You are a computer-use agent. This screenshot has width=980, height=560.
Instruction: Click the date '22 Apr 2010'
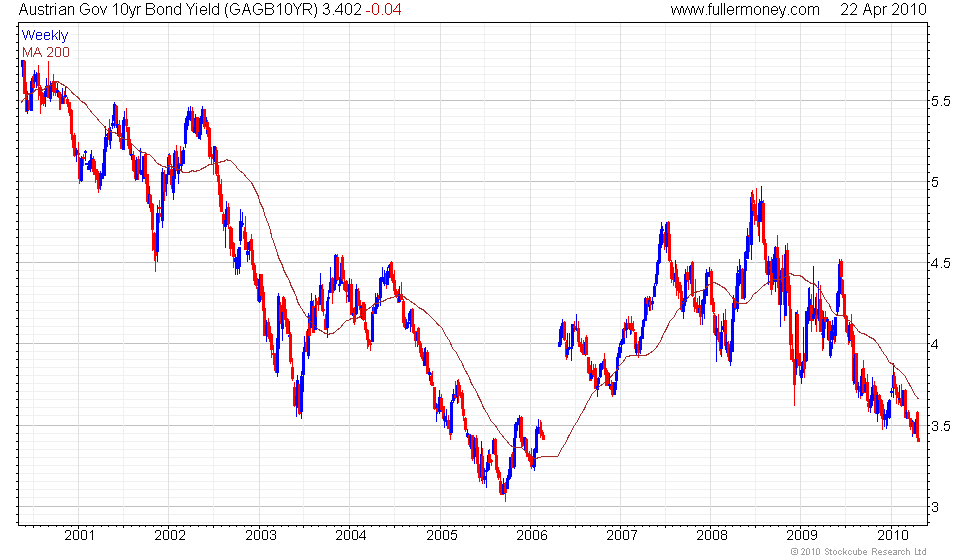[x=883, y=10]
